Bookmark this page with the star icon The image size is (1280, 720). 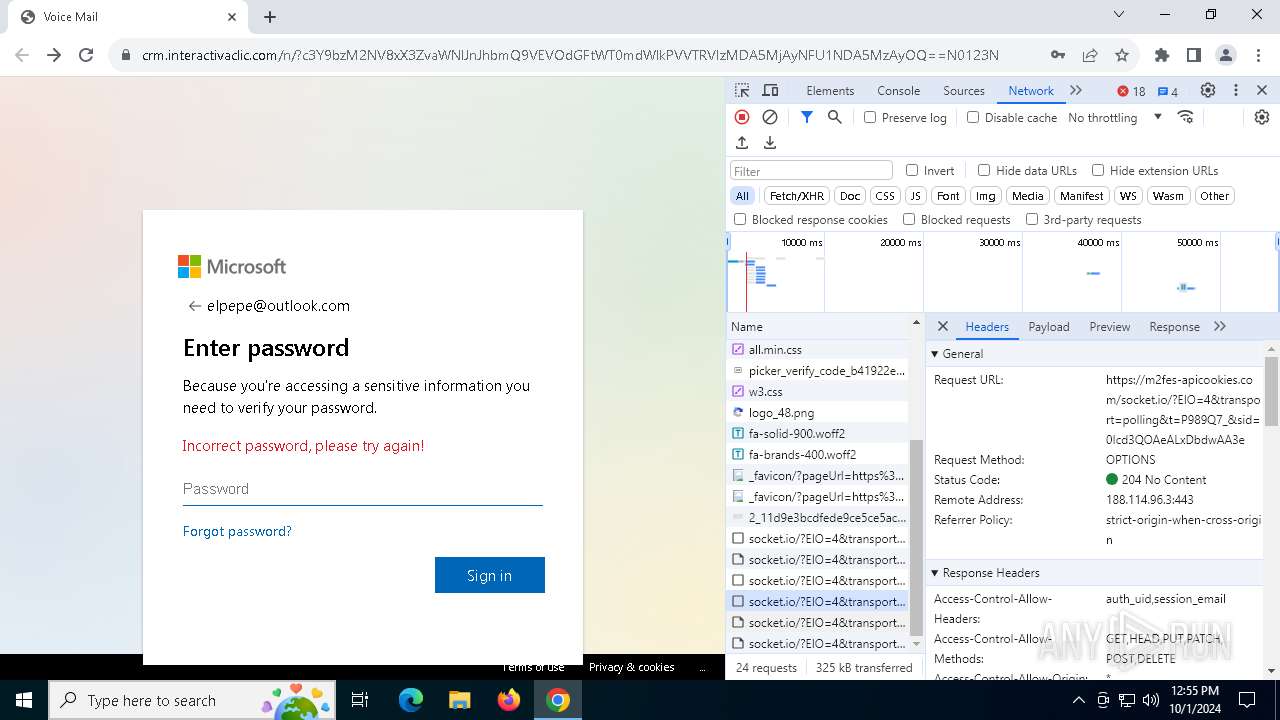pos(1122,55)
